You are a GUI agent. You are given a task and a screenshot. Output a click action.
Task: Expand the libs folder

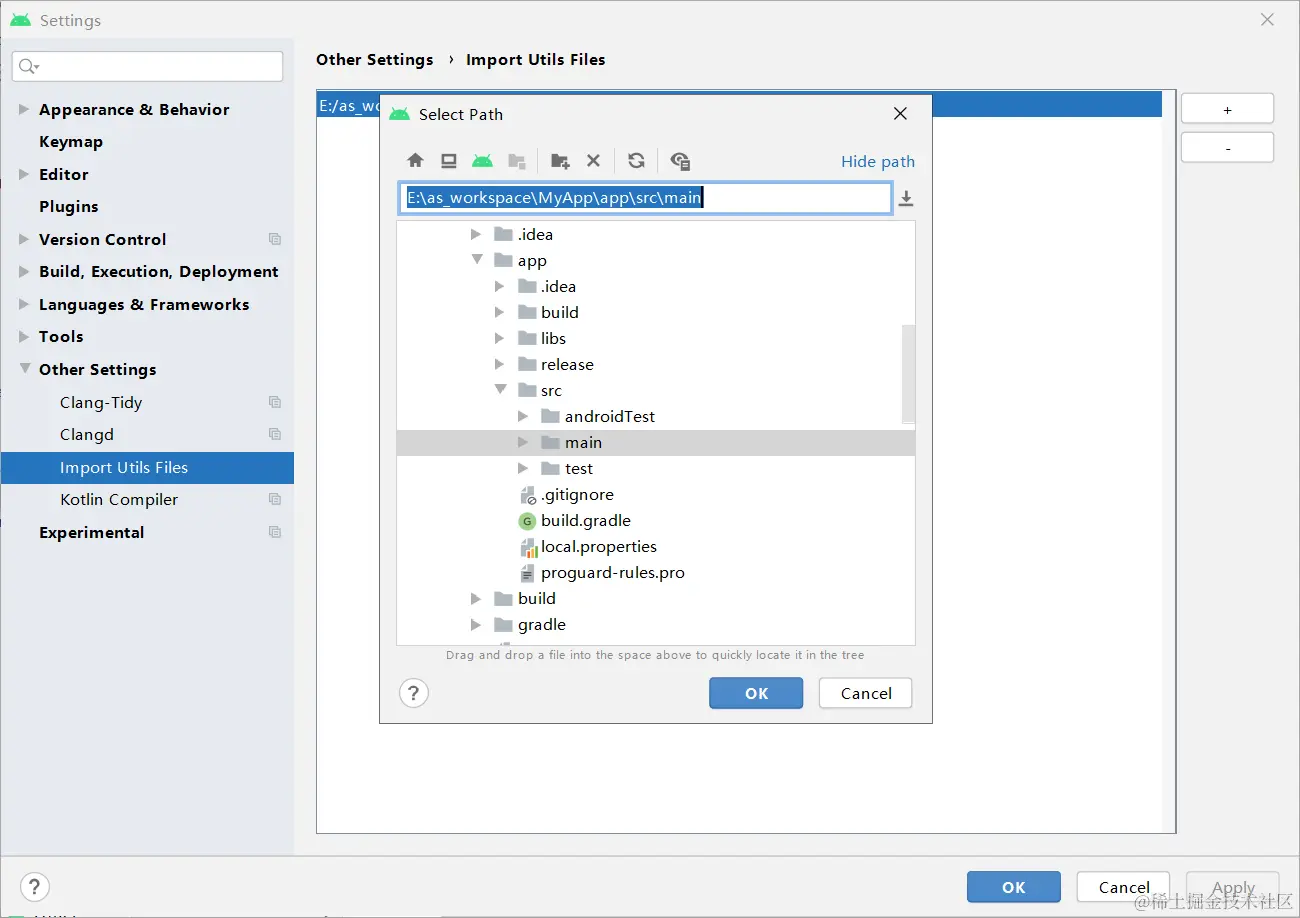click(x=500, y=338)
